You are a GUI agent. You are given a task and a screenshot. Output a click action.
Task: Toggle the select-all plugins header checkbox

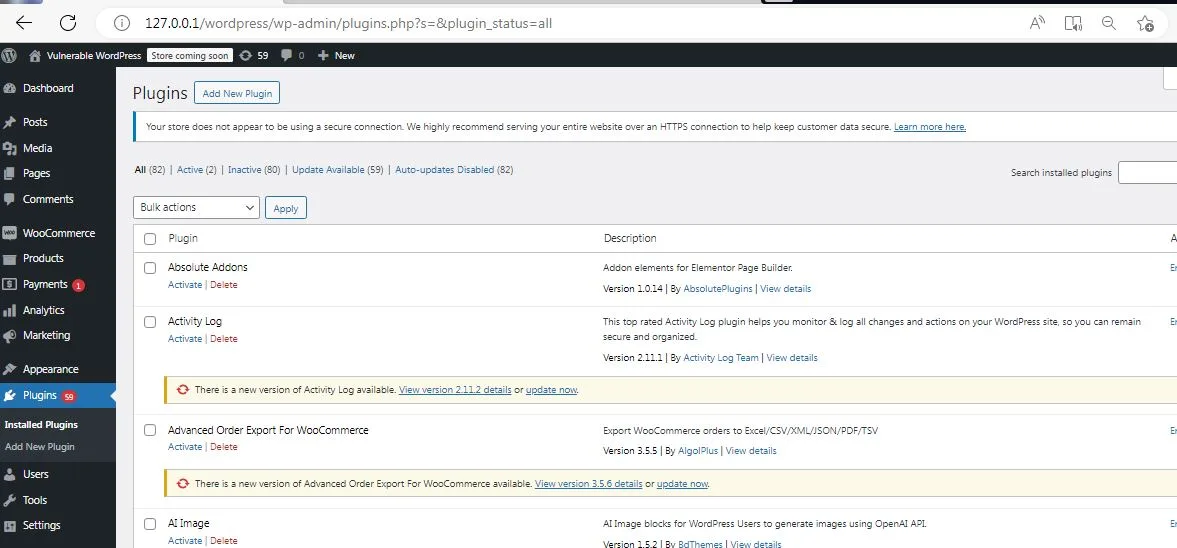150,239
